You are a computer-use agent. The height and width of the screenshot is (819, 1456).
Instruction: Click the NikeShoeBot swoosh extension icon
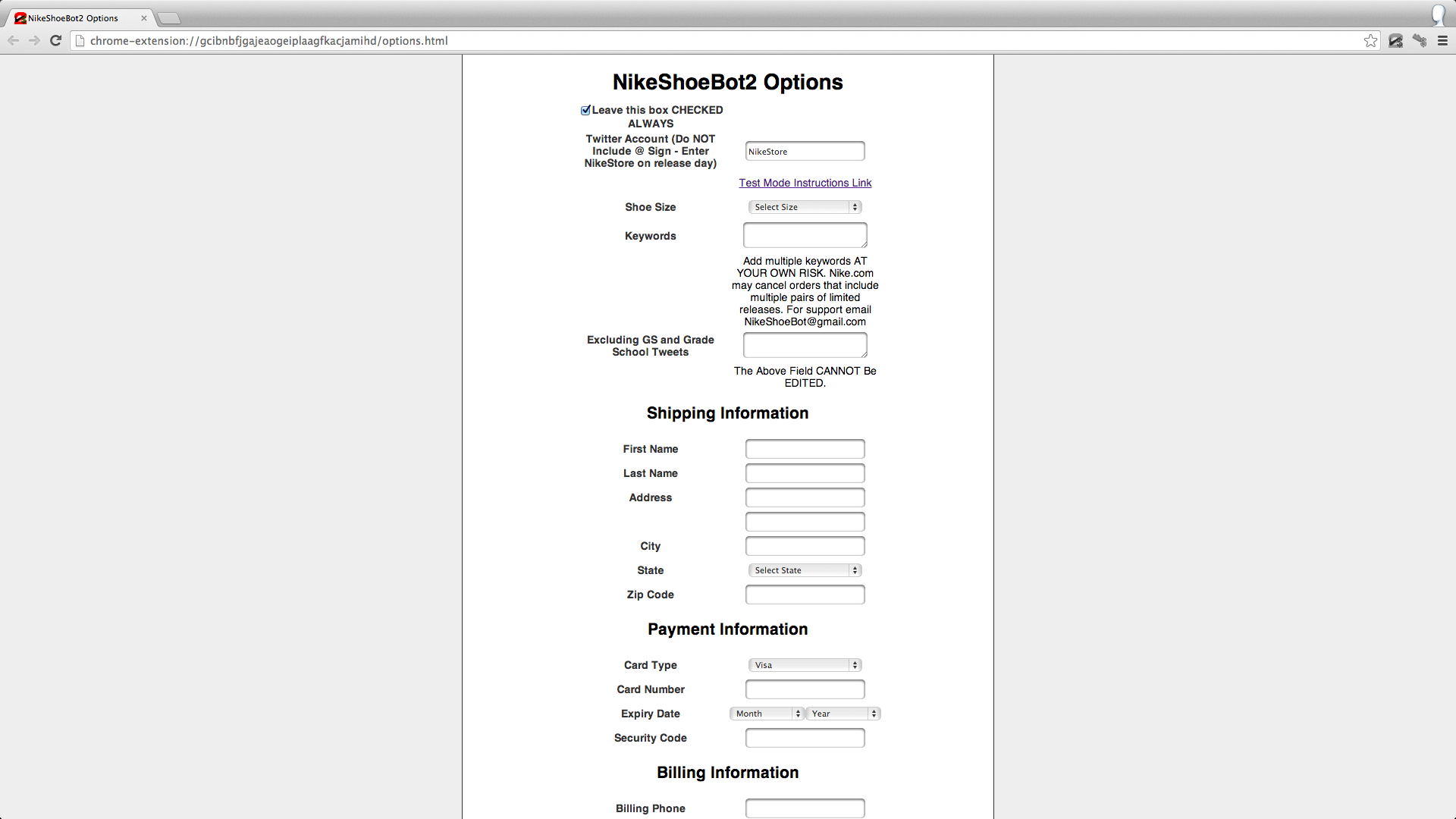[x=1395, y=41]
